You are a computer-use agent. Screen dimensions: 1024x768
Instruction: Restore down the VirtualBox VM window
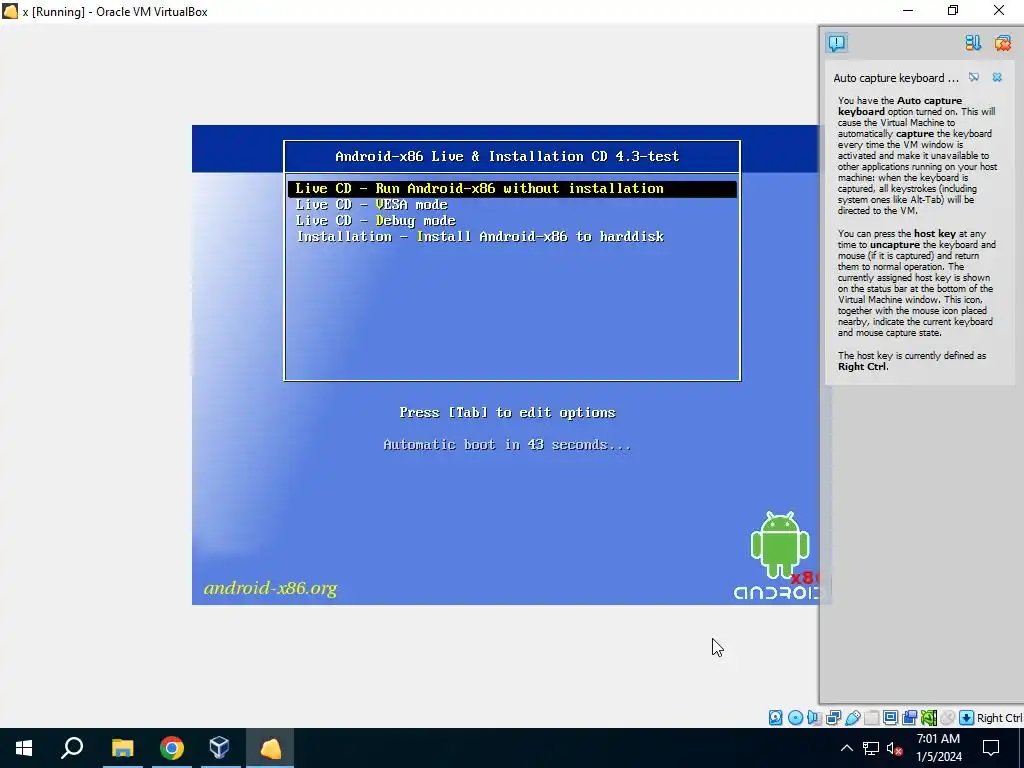(x=953, y=10)
